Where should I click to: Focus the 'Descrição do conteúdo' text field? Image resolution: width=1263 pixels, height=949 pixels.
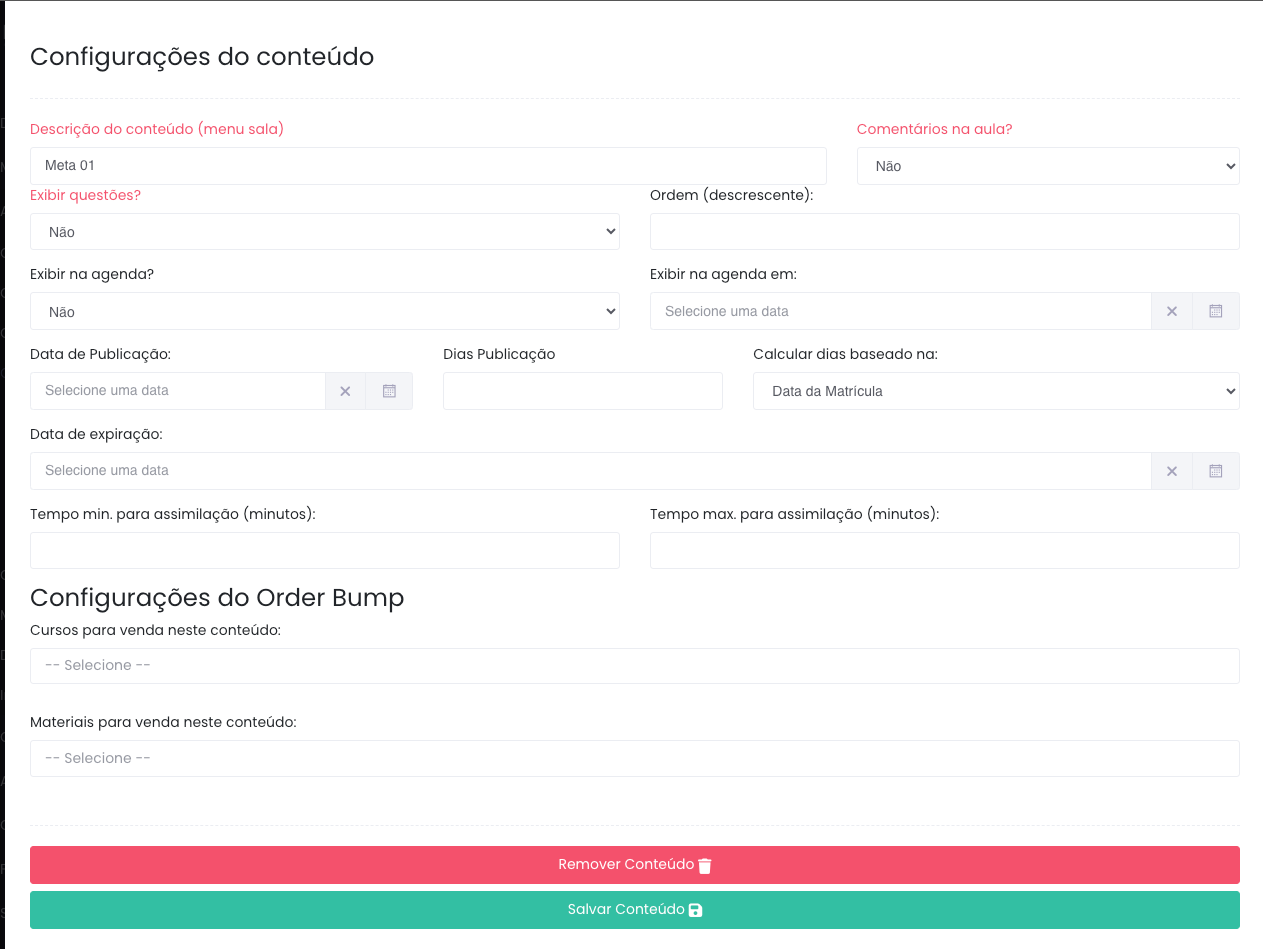(428, 166)
